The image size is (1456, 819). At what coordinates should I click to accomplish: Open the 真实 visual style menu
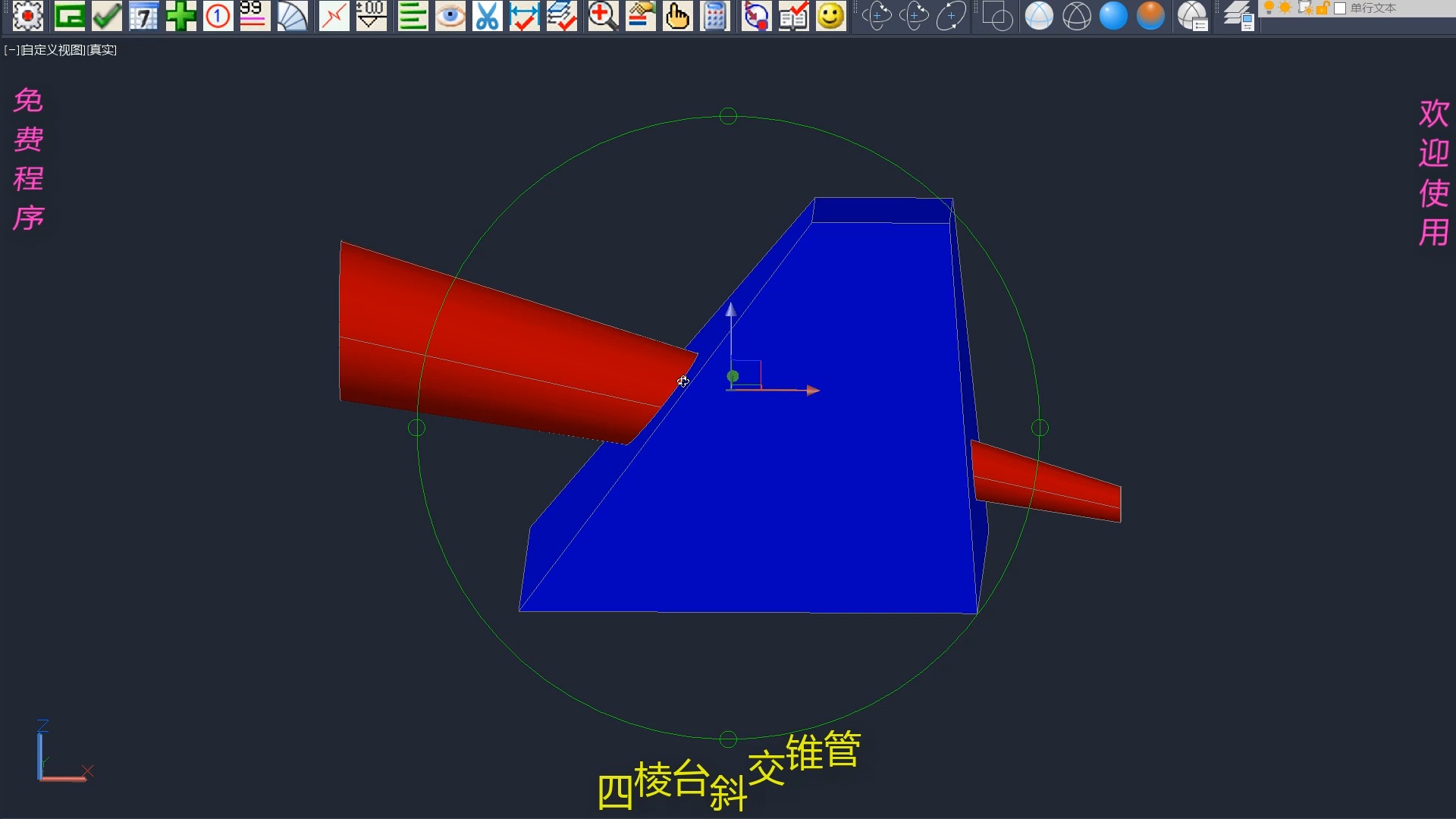102,50
